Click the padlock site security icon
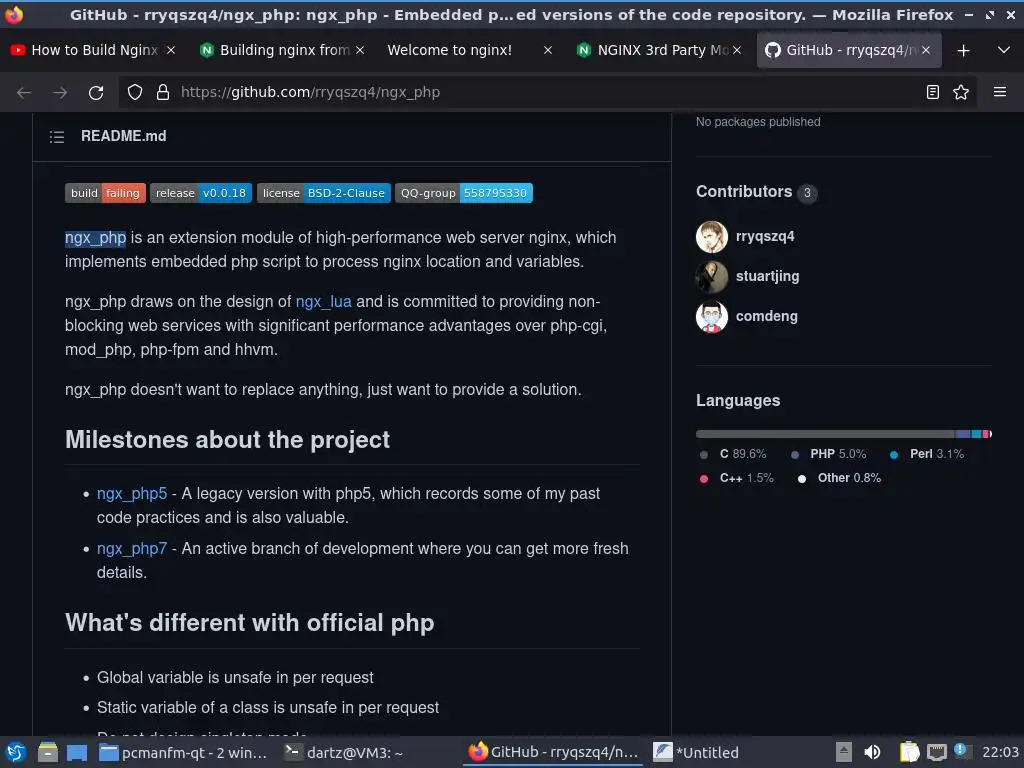This screenshot has height=768, width=1024. 163,92
